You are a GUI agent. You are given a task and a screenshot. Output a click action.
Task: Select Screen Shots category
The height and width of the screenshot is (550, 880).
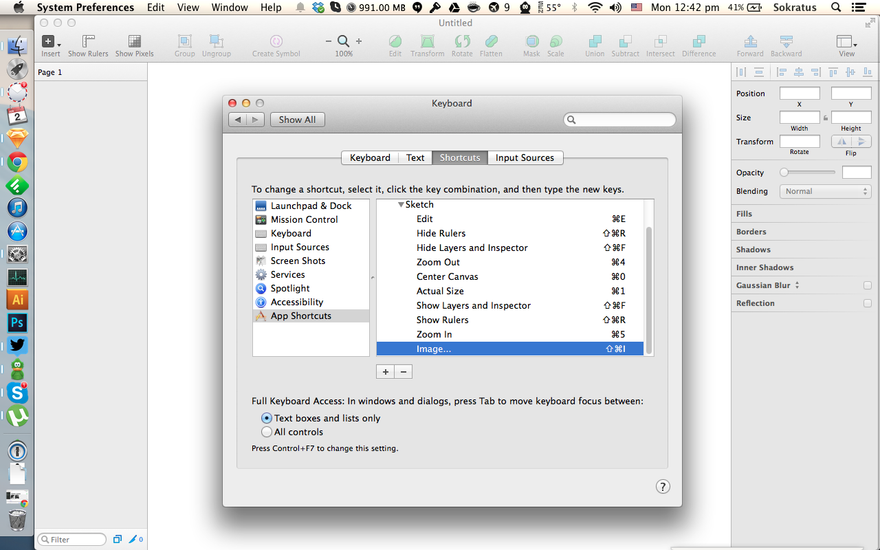(x=311, y=261)
